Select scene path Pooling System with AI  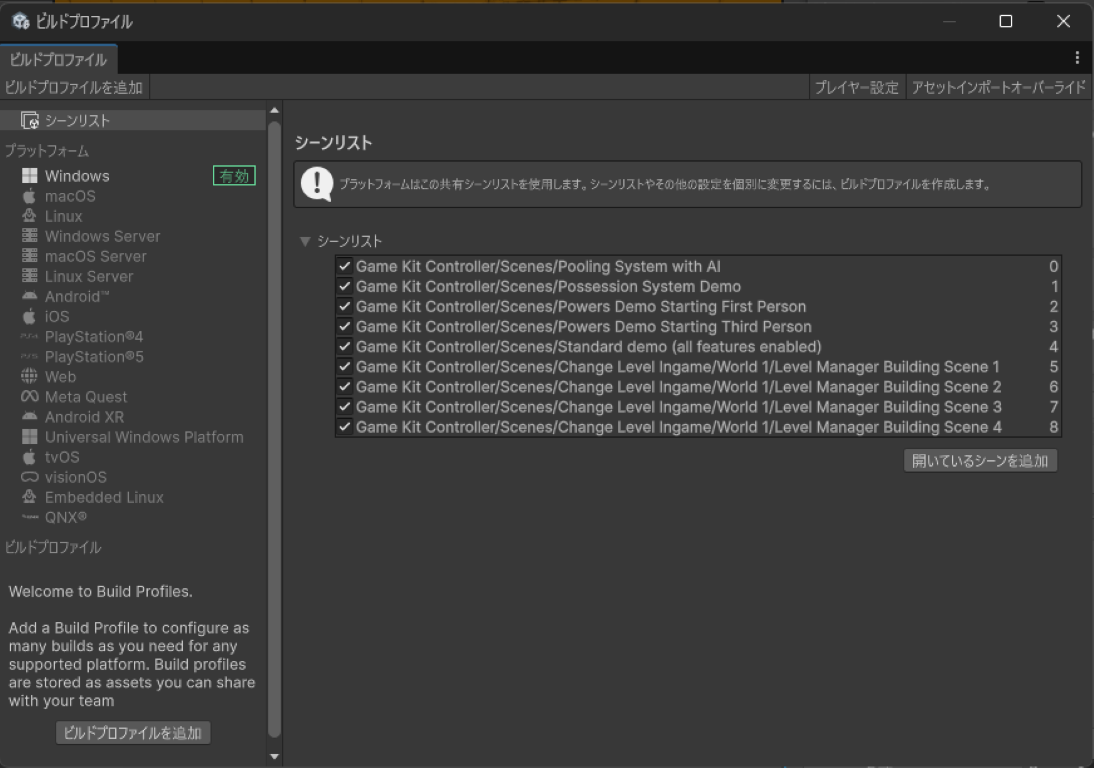(x=538, y=266)
